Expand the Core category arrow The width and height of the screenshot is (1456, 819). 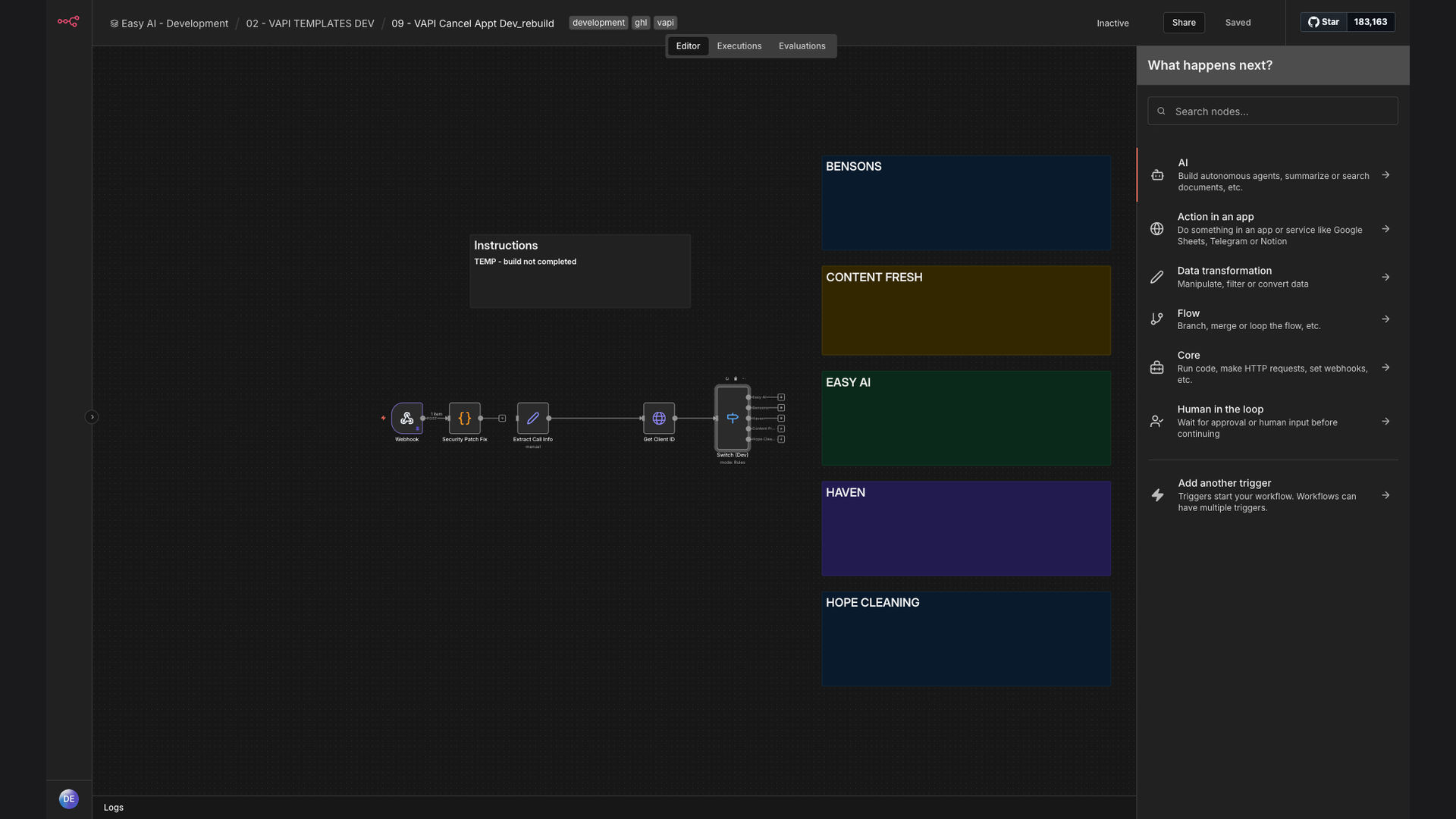pyautogui.click(x=1385, y=368)
